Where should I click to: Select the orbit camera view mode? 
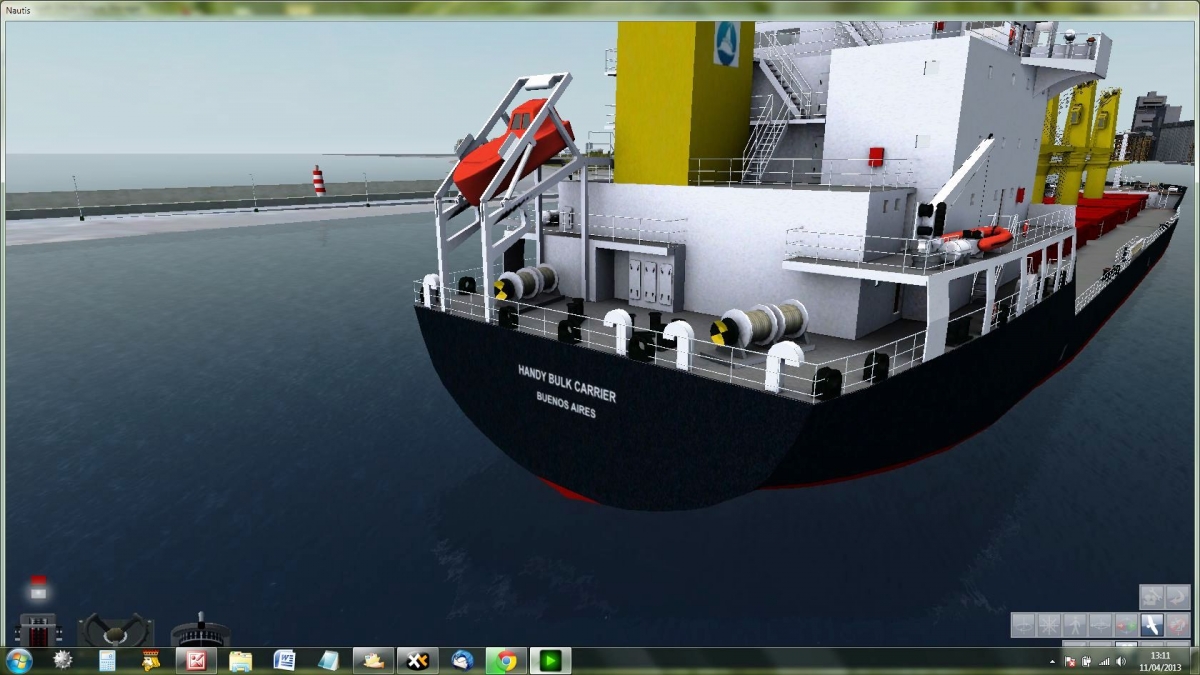coord(1024,625)
